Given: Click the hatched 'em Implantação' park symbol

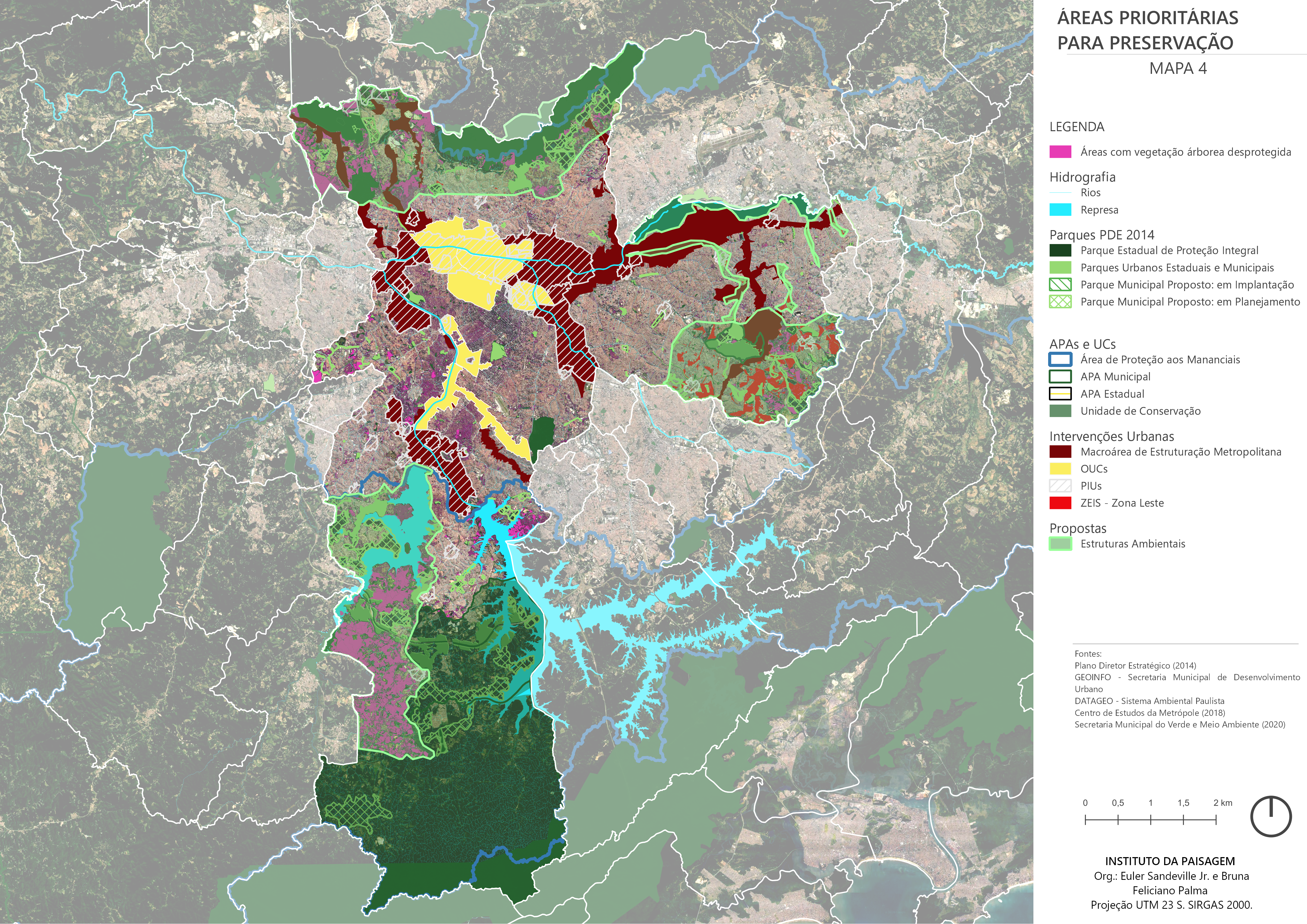Looking at the screenshot, I should coord(1060,285).
